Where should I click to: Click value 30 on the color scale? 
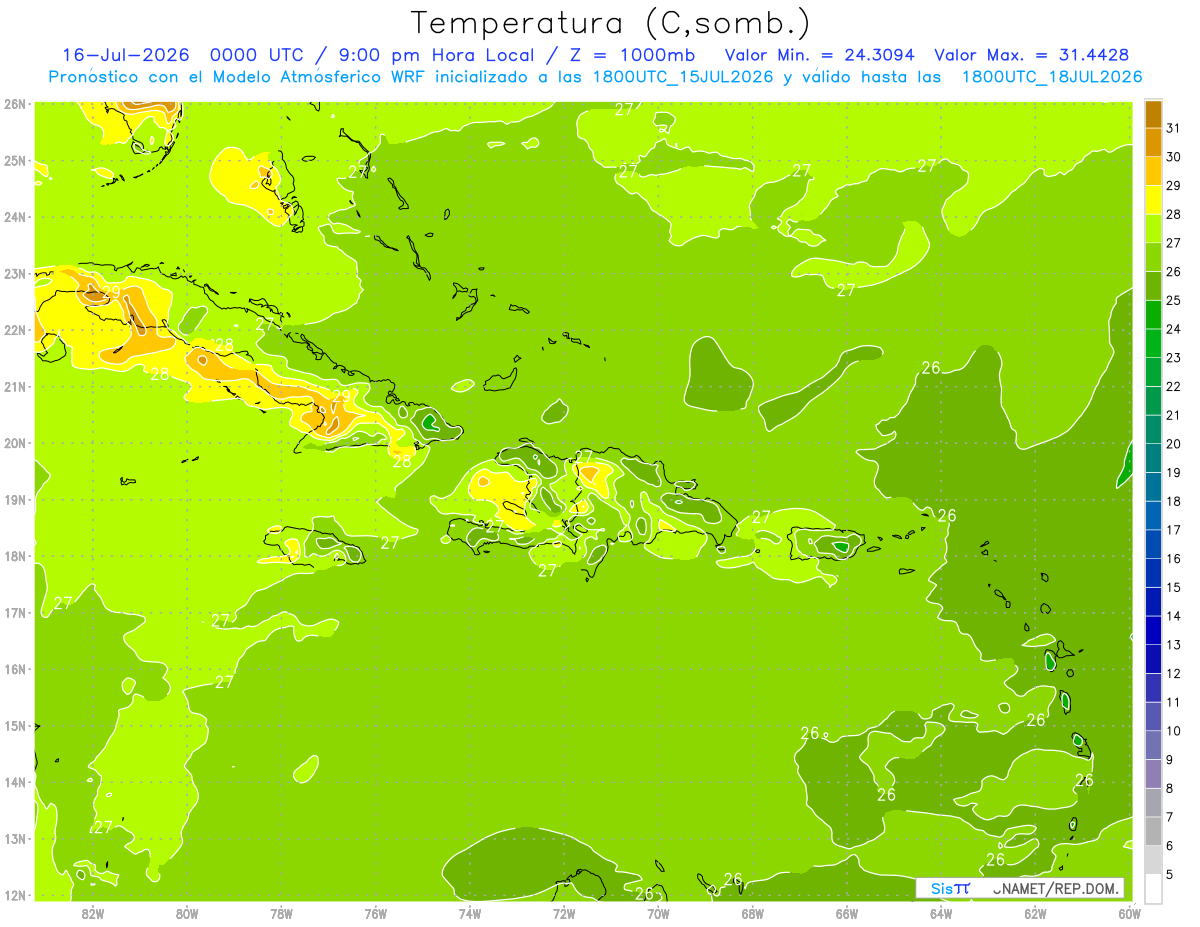(x=1174, y=157)
